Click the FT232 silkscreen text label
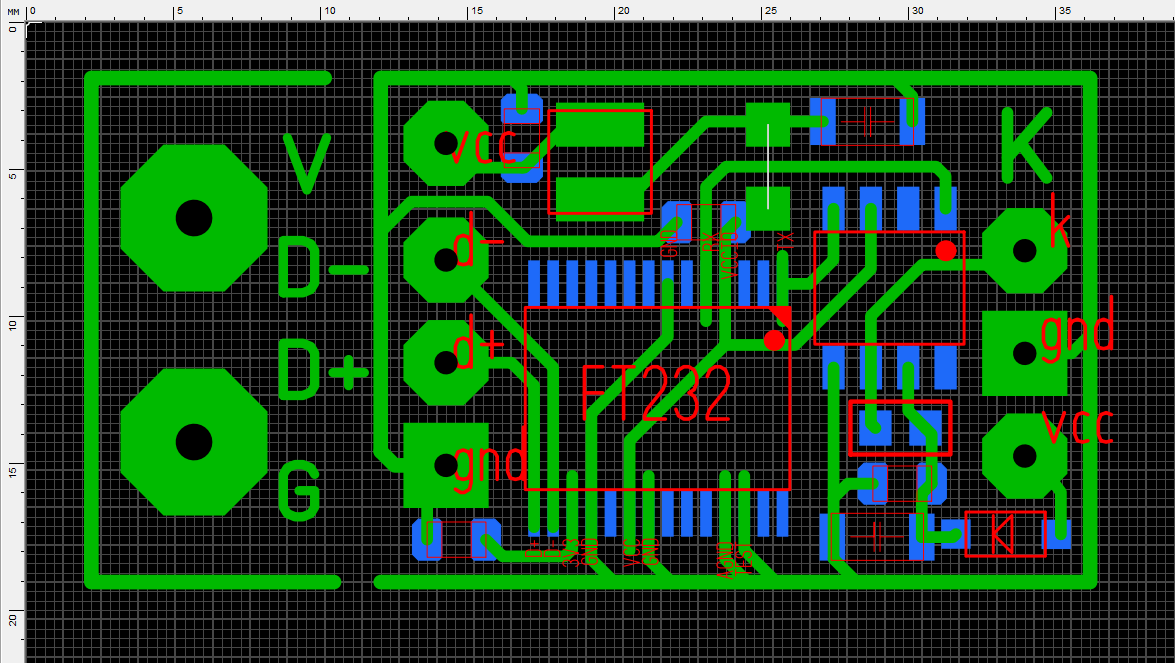Image resolution: width=1175 pixels, height=663 pixels. point(656,395)
